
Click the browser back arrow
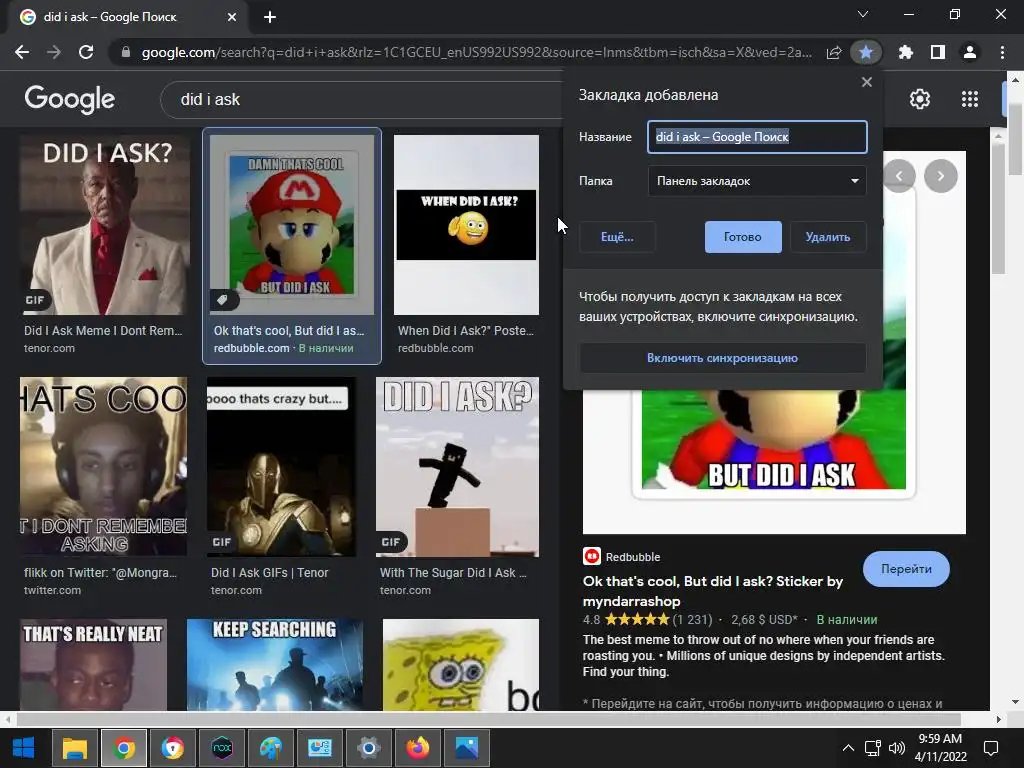[x=22, y=52]
